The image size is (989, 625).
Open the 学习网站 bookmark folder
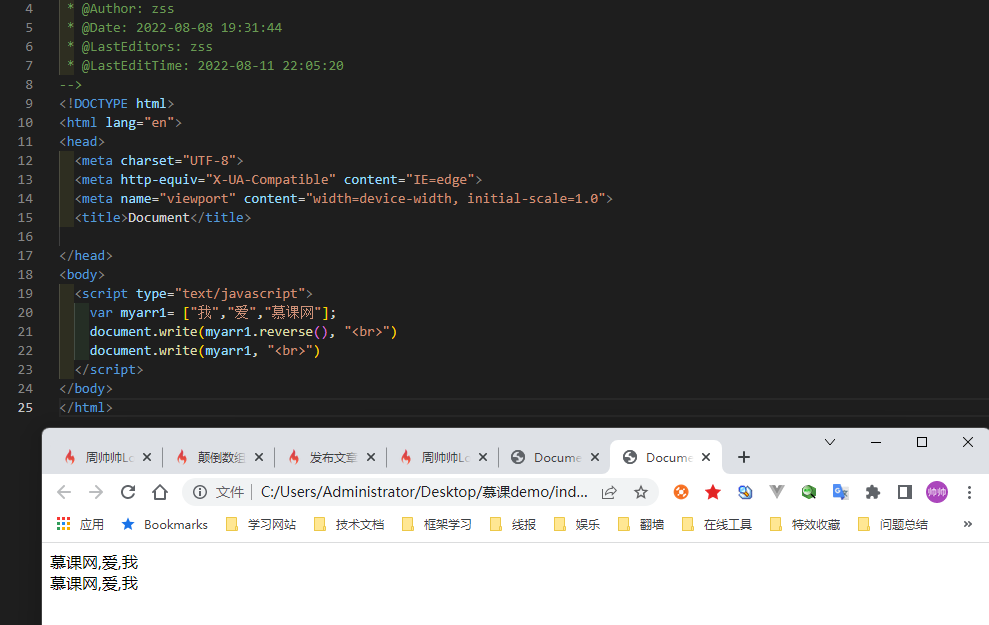(x=261, y=524)
